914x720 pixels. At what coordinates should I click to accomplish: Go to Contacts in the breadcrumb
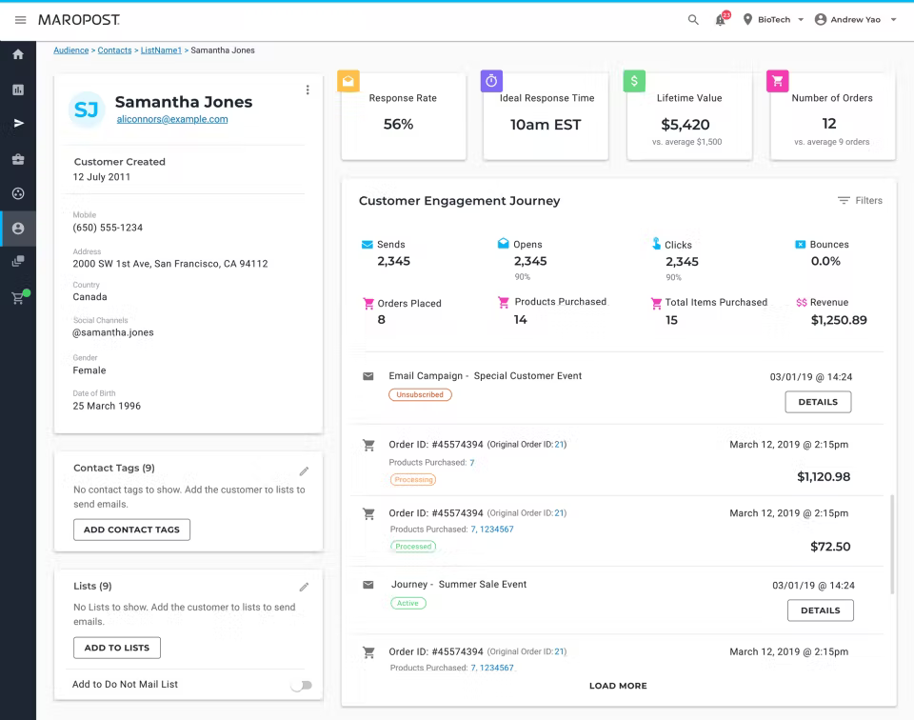[114, 50]
